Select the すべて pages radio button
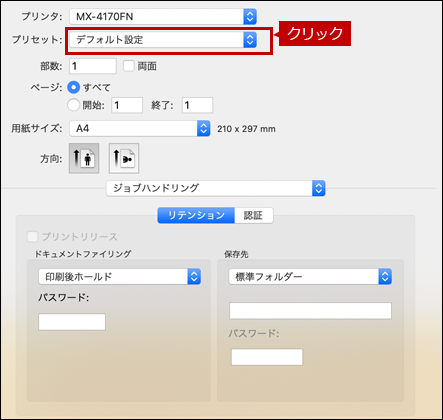The image size is (443, 420). point(73,87)
